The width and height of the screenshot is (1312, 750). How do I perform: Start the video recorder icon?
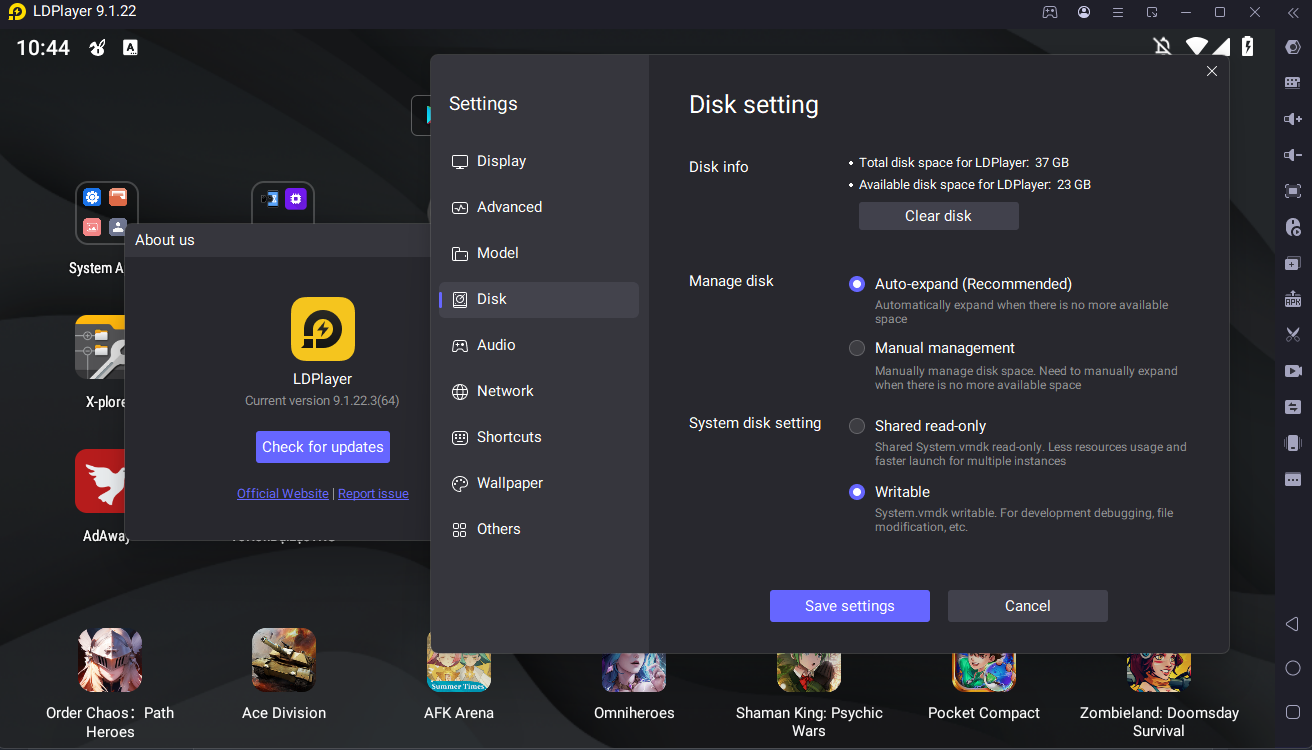coord(1292,371)
